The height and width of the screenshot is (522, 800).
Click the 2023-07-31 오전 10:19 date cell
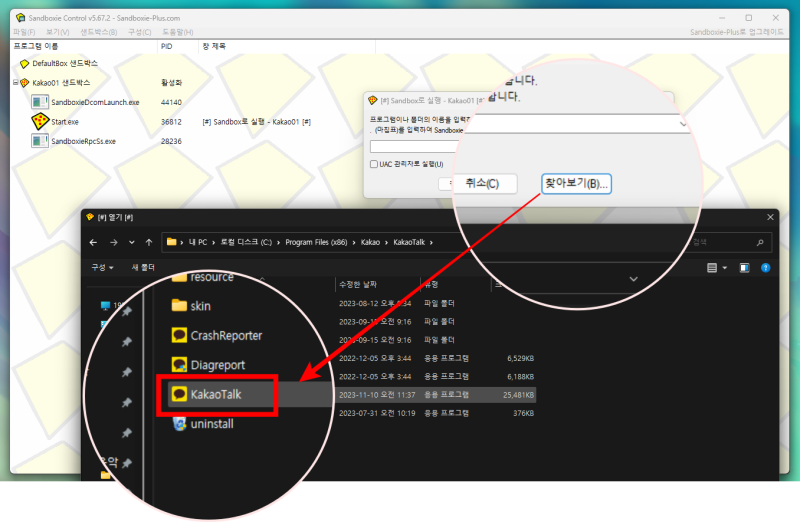coord(377,413)
